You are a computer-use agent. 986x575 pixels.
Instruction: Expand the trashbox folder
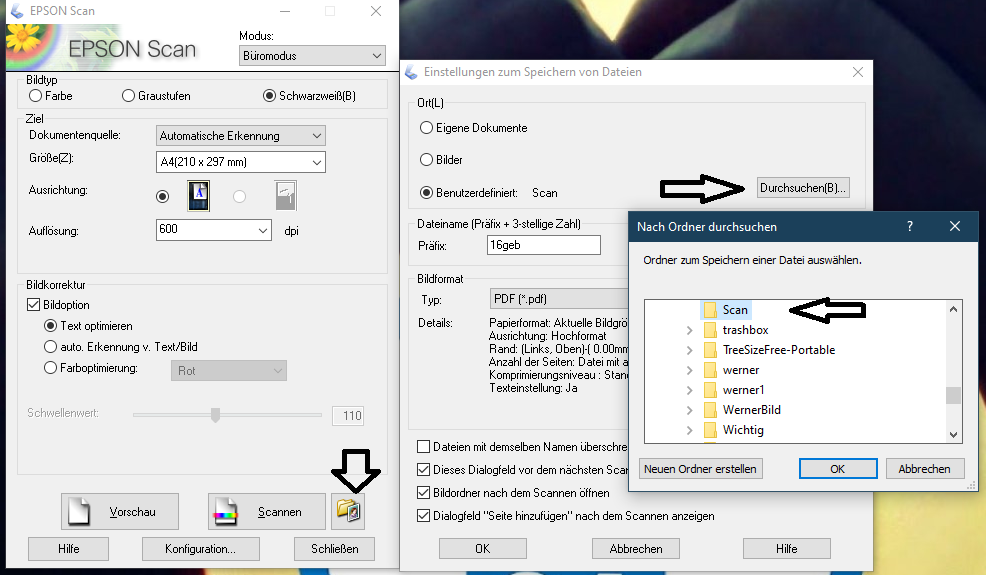coord(690,330)
